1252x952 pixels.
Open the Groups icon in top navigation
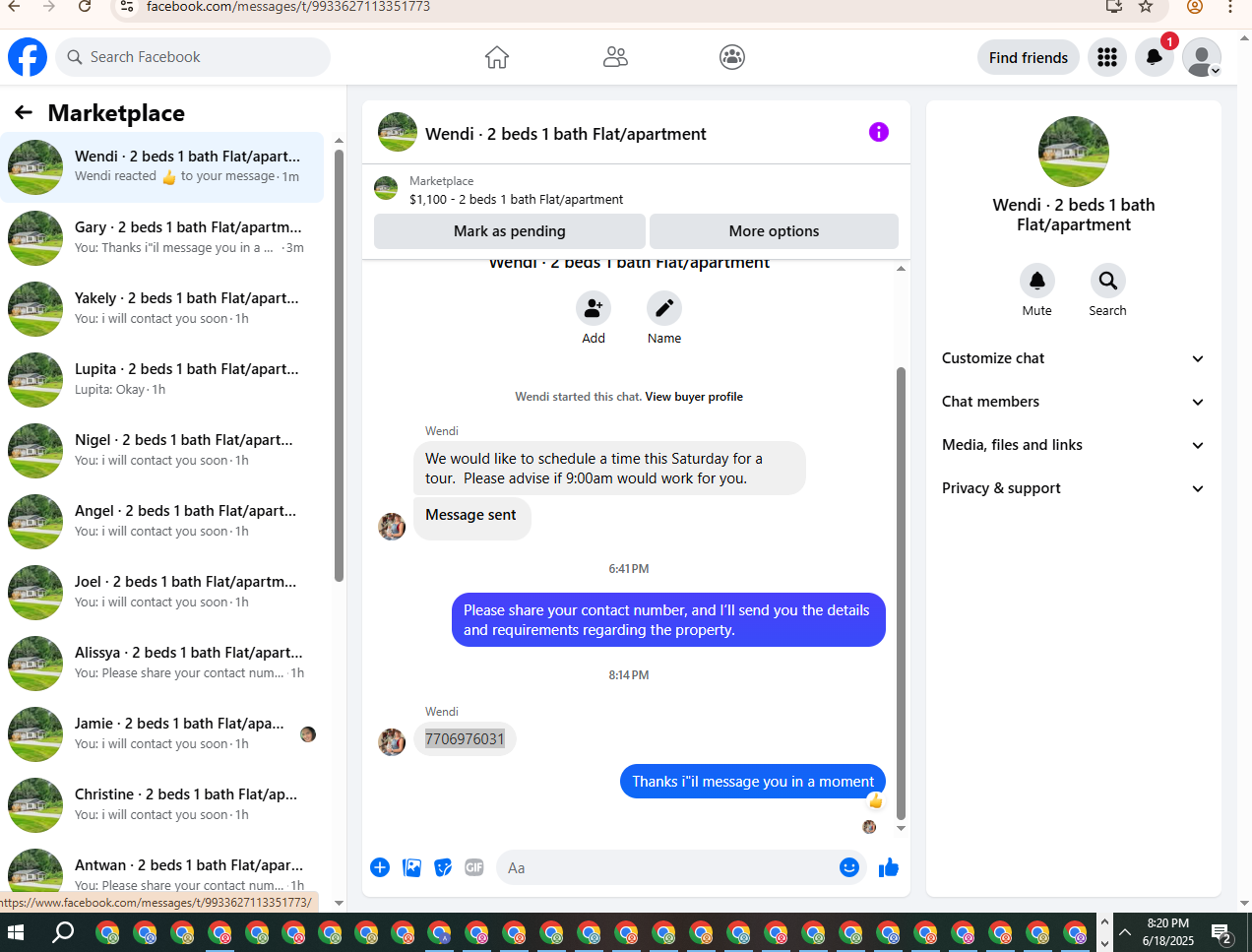732,57
